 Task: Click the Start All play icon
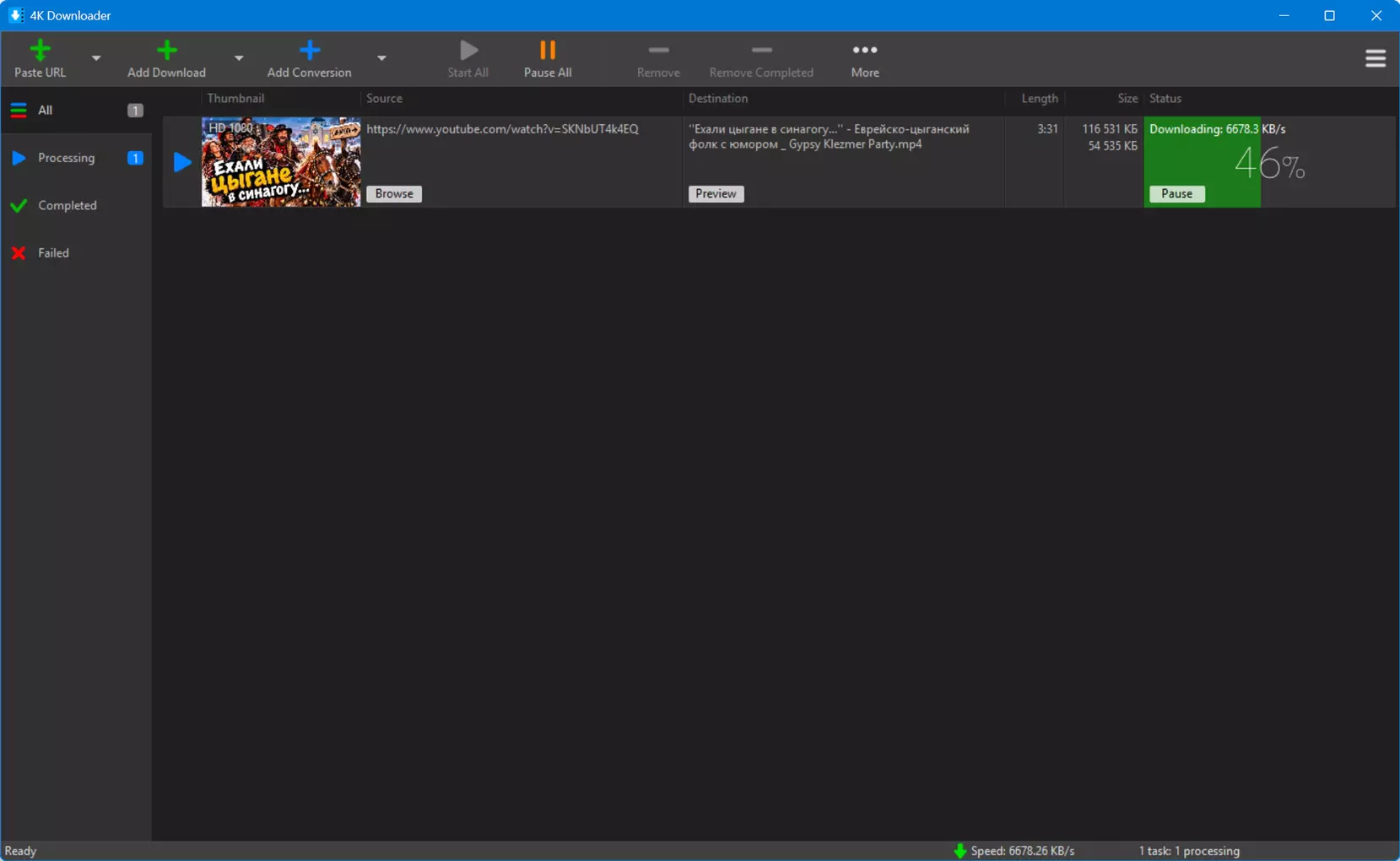coord(468,51)
